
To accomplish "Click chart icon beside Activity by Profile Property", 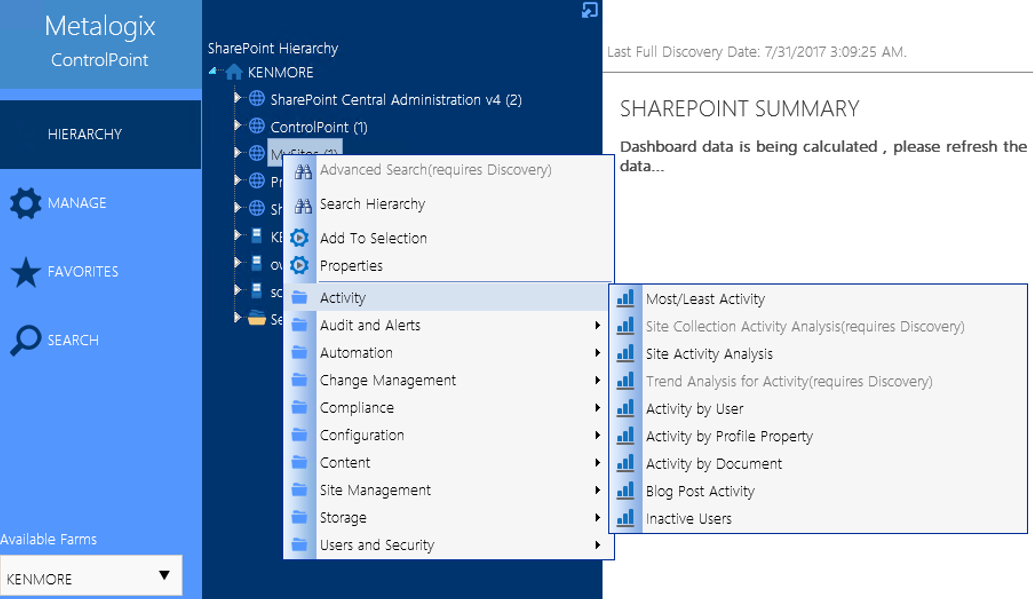I will click(625, 436).
